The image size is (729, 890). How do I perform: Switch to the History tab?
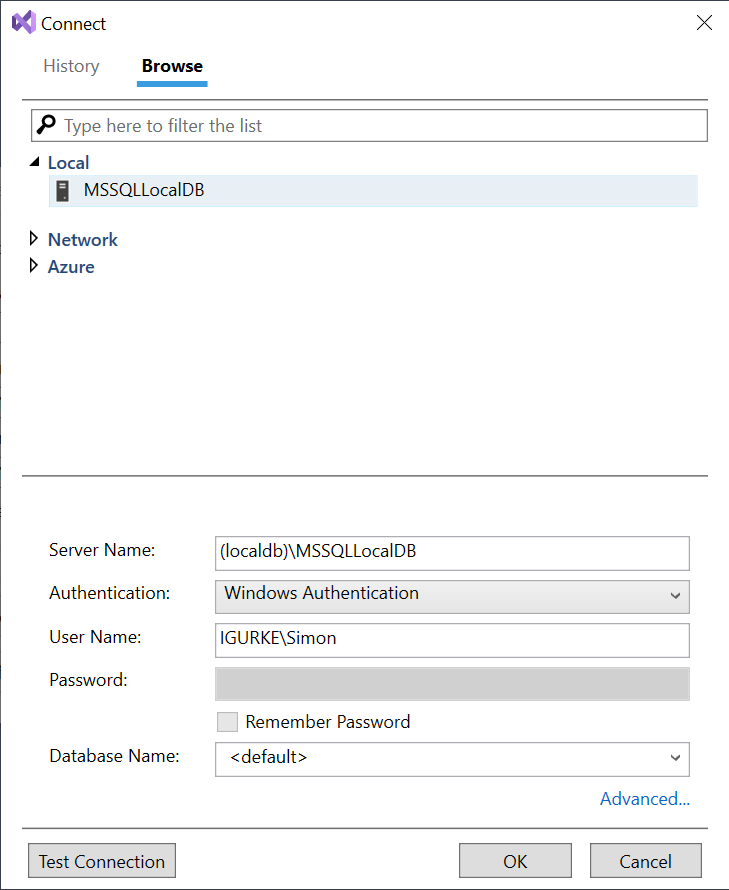[71, 66]
